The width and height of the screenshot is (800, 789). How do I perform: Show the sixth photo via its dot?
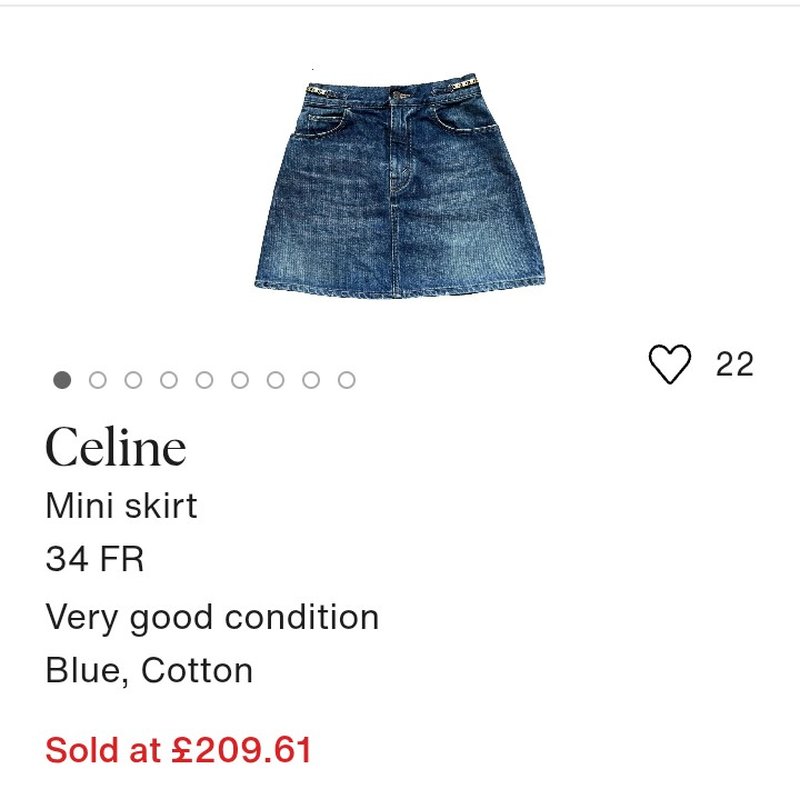click(240, 380)
